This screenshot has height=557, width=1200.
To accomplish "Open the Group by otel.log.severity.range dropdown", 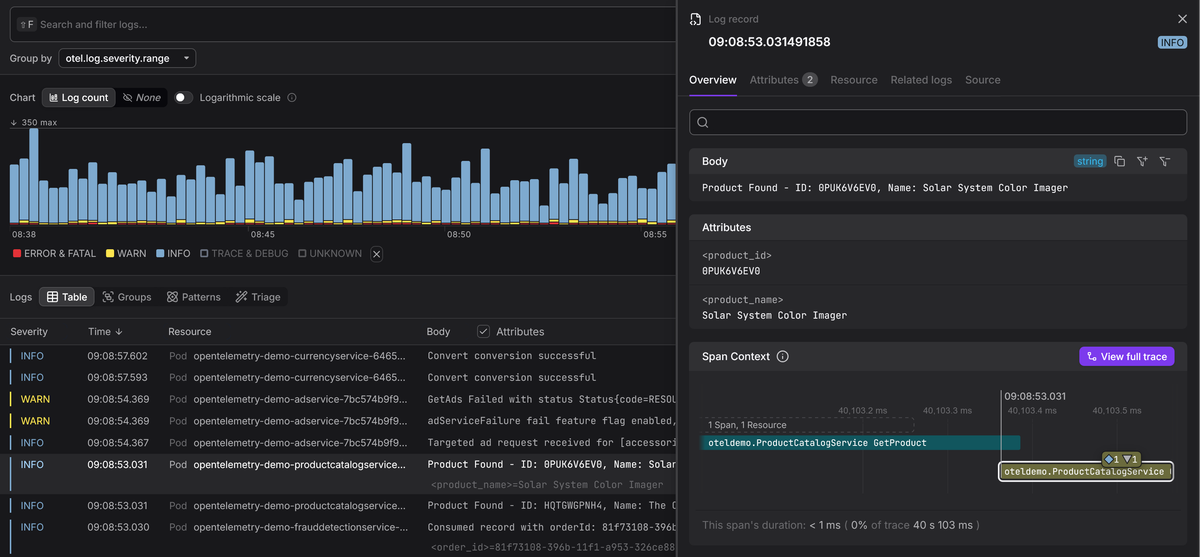I will click(127, 59).
